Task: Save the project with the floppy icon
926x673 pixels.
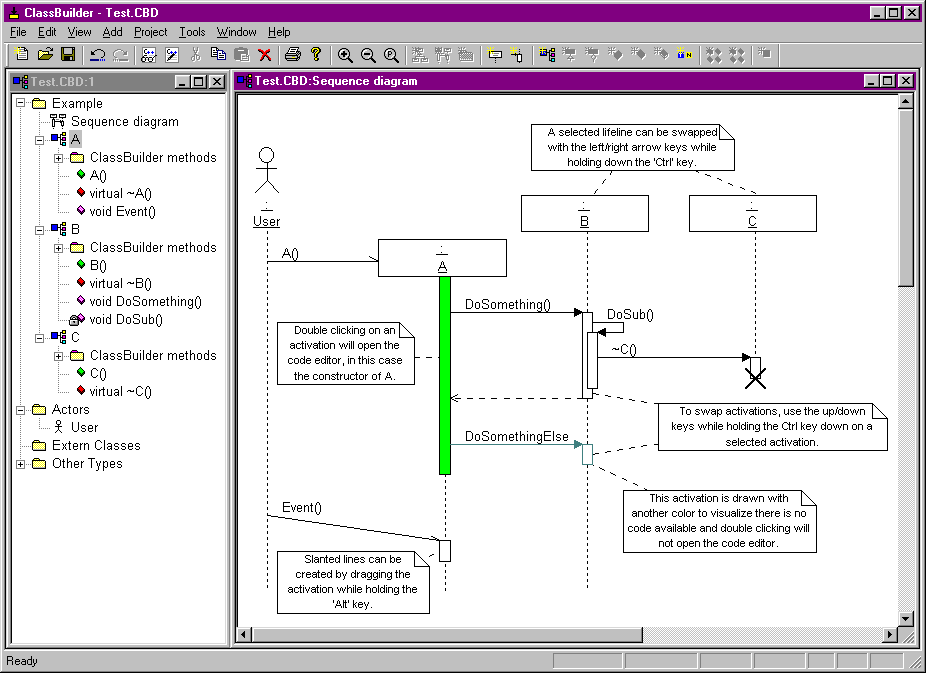Action: pos(68,54)
